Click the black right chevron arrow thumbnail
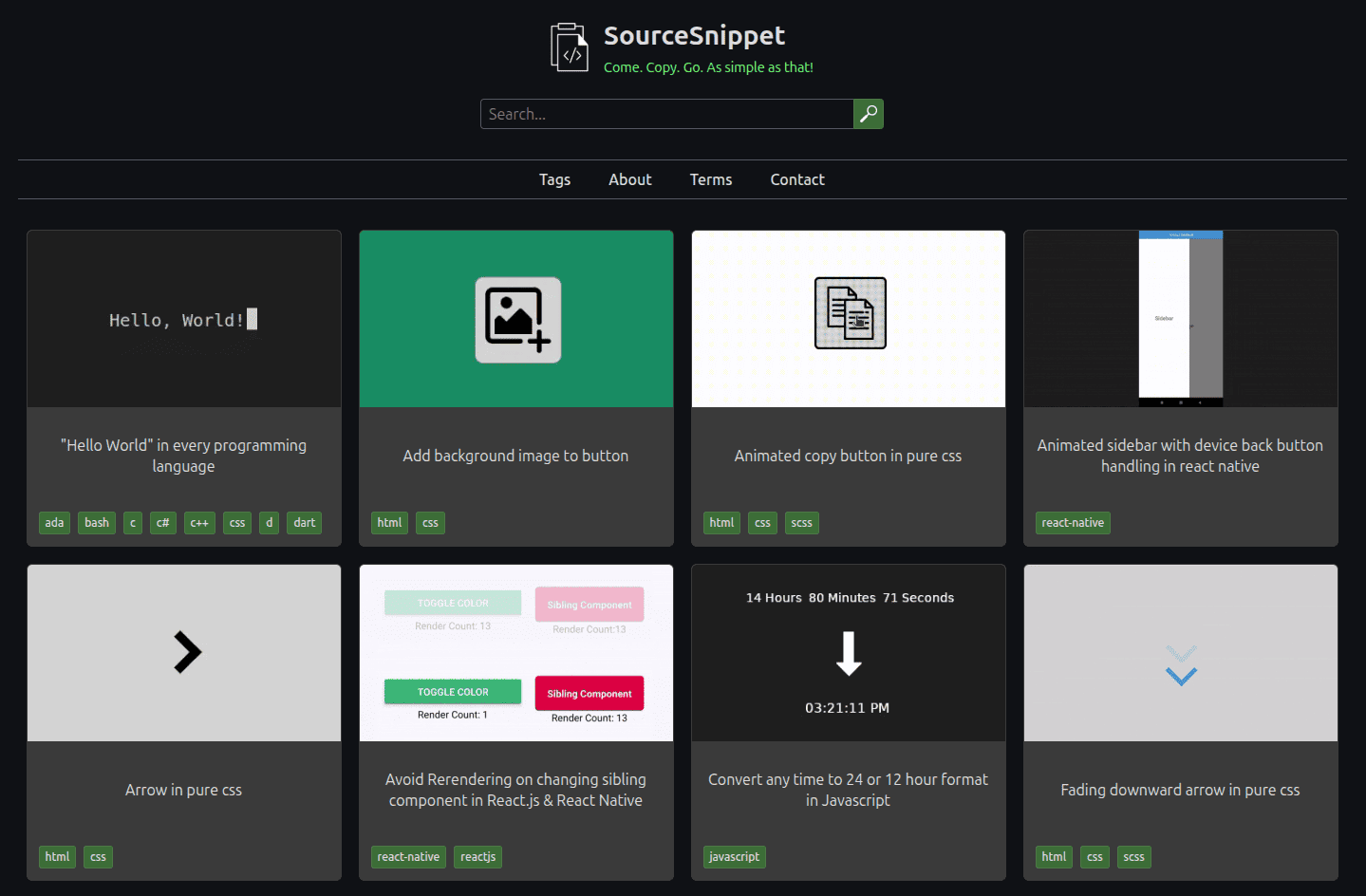 (187, 653)
